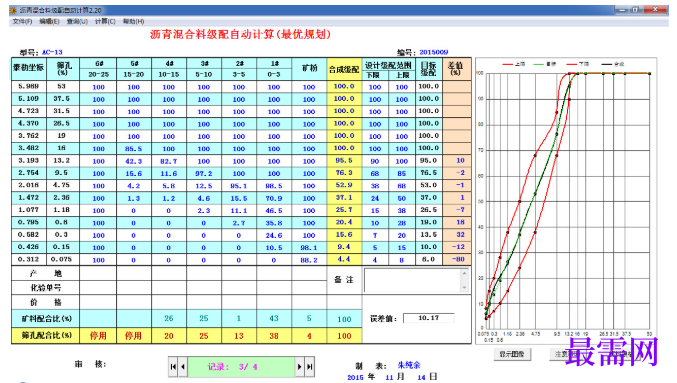Select the 矿粉 cell with value 88.2
This screenshot has width=677, height=383.
pos(309,260)
